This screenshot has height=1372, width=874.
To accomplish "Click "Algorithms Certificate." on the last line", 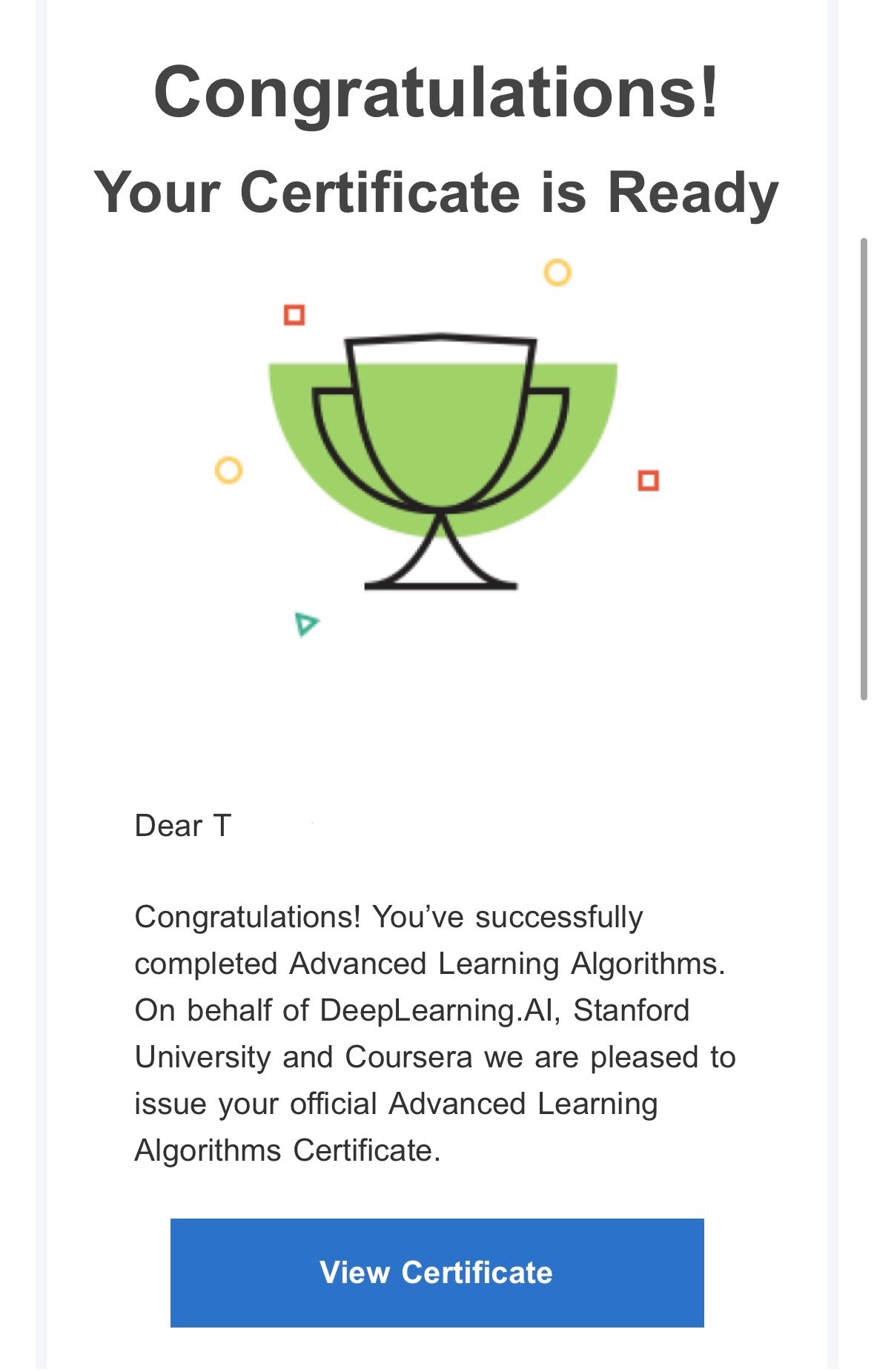I will (x=288, y=1150).
